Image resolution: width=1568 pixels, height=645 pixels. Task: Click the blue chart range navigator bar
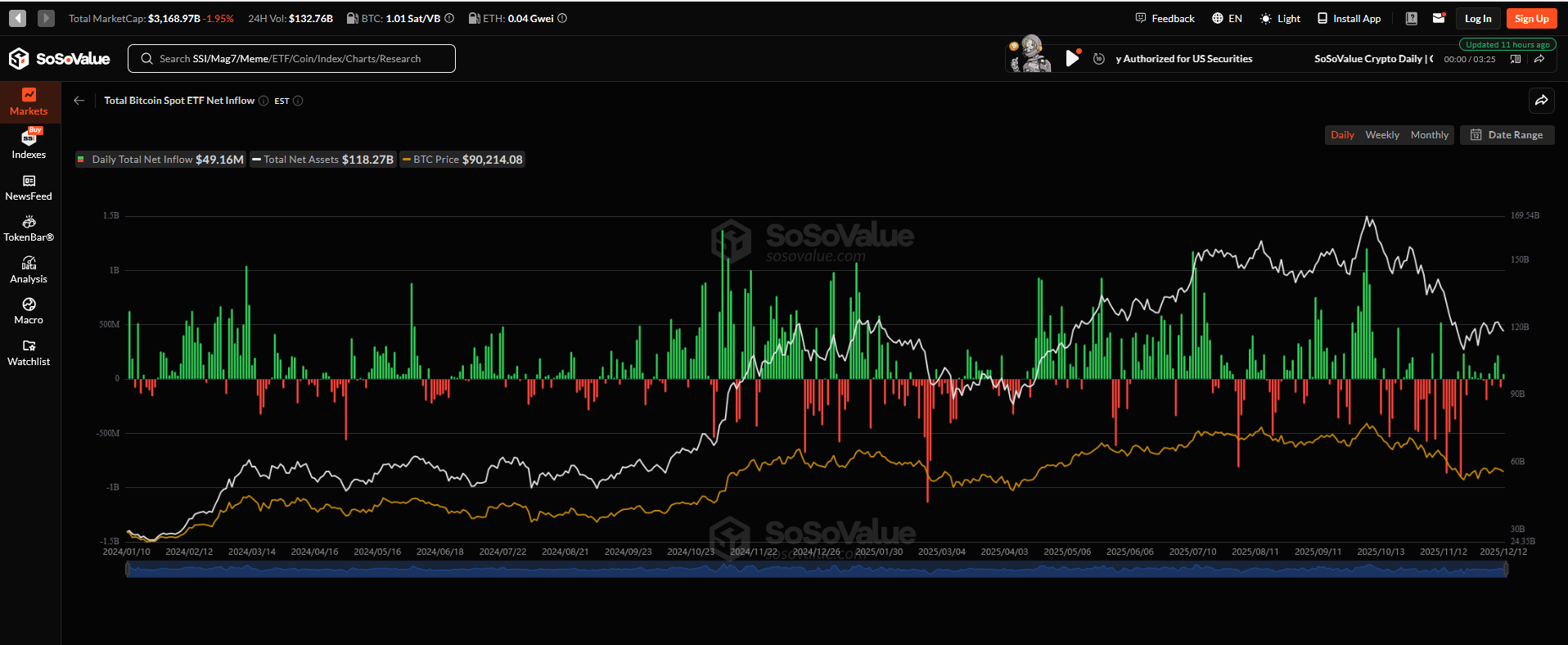817,570
